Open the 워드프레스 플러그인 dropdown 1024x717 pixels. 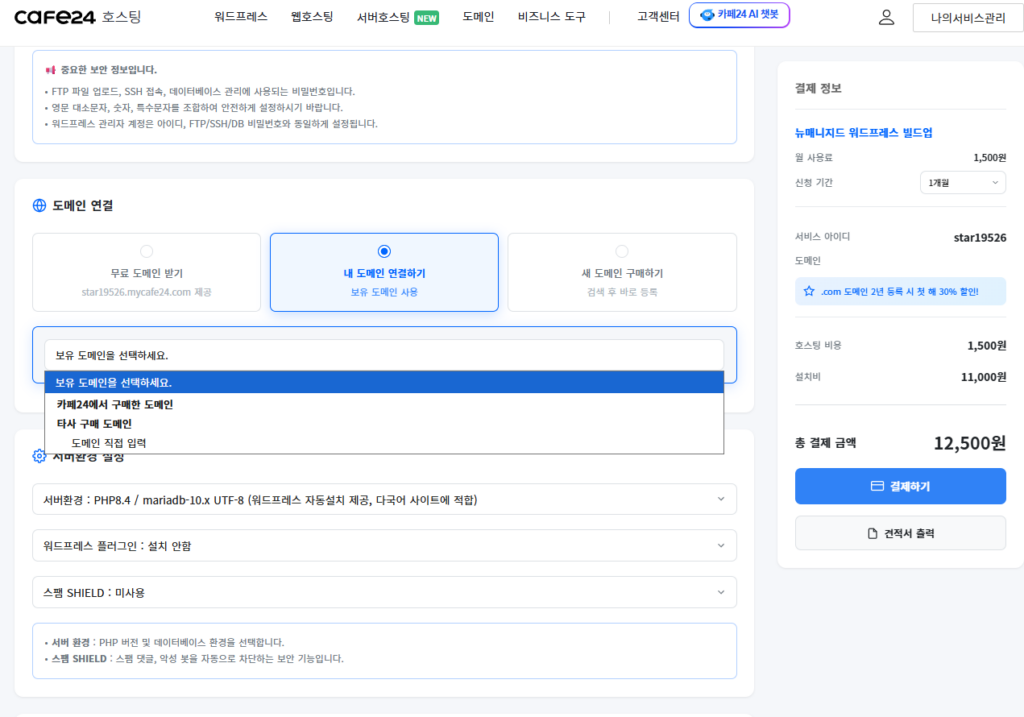click(384, 546)
